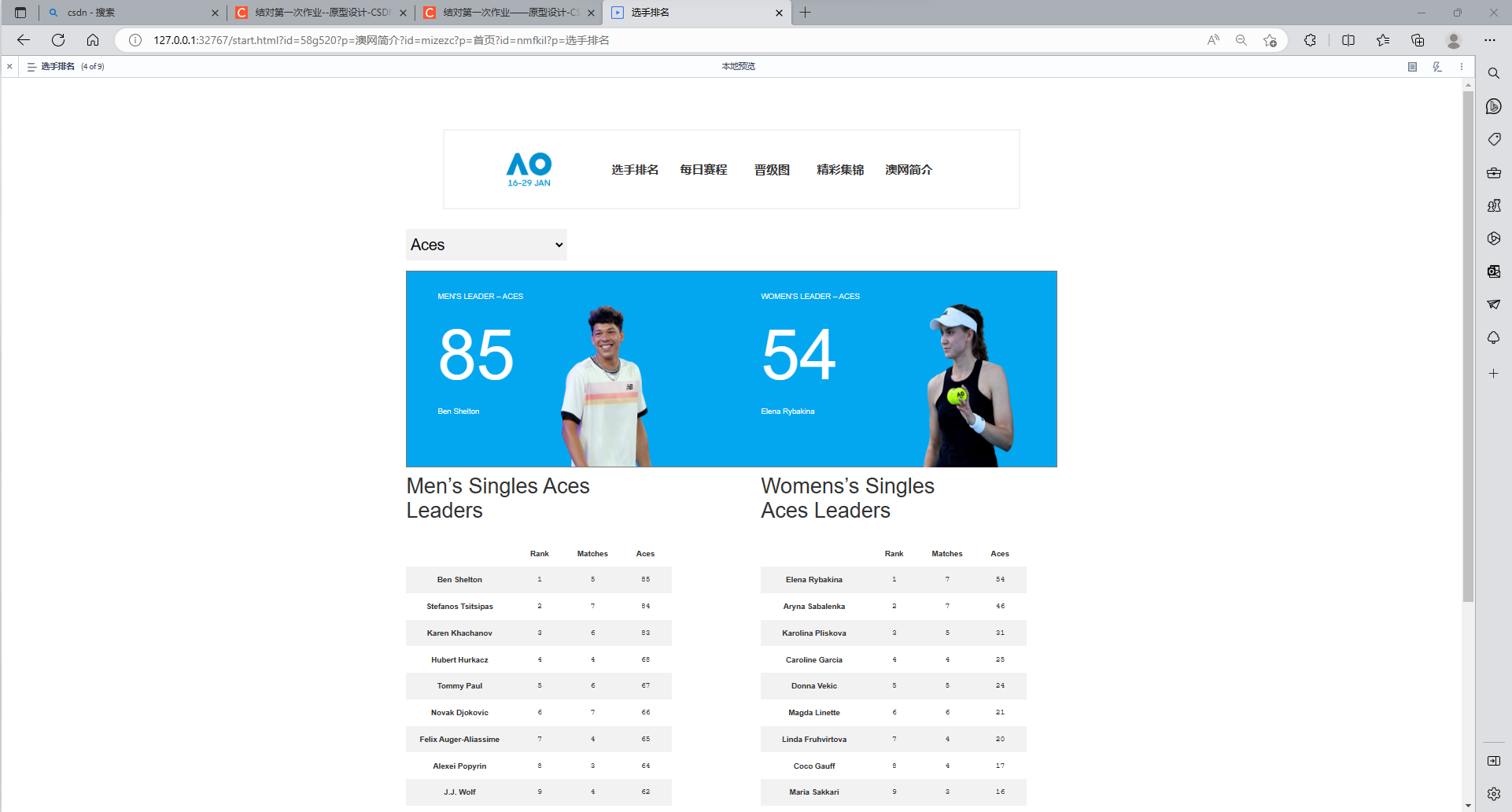This screenshot has height=812, width=1512.
Task: Click the 本地预览 preview label
Action: [739, 67]
